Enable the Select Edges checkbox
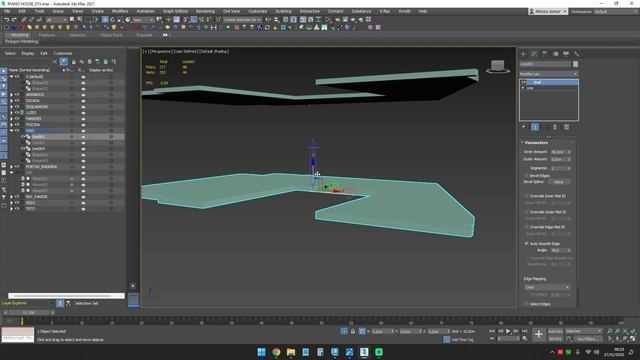Image resolution: width=640 pixels, height=360 pixels. pyautogui.click(x=527, y=304)
